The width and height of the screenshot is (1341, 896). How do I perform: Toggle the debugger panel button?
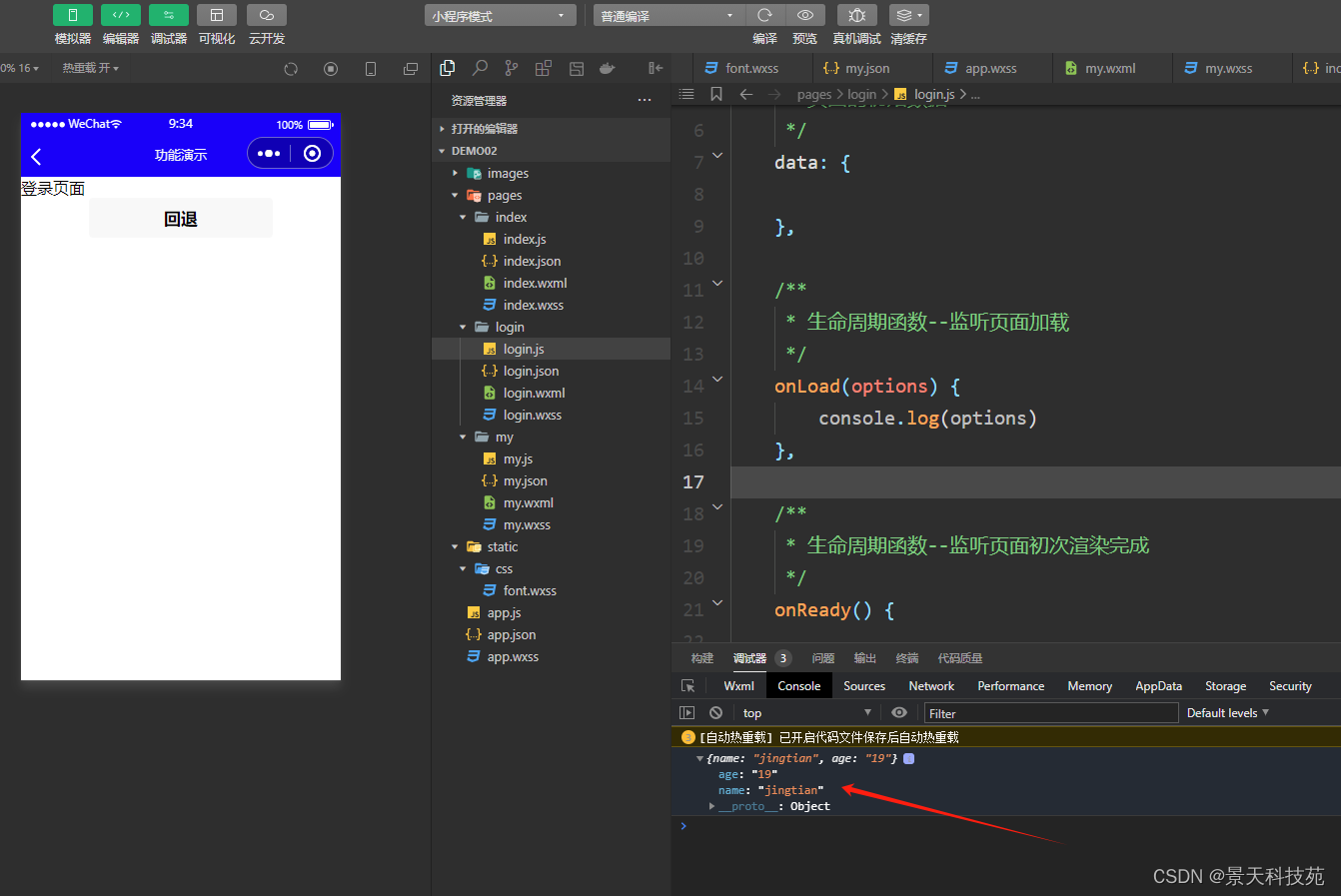click(169, 15)
